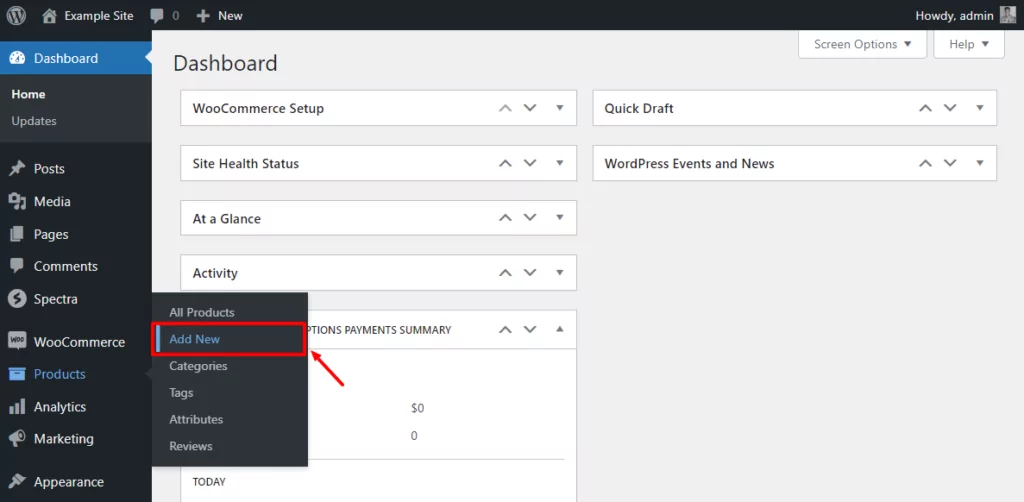Choose Categories from the Products flyout
This screenshot has width=1024, height=502.
[198, 366]
